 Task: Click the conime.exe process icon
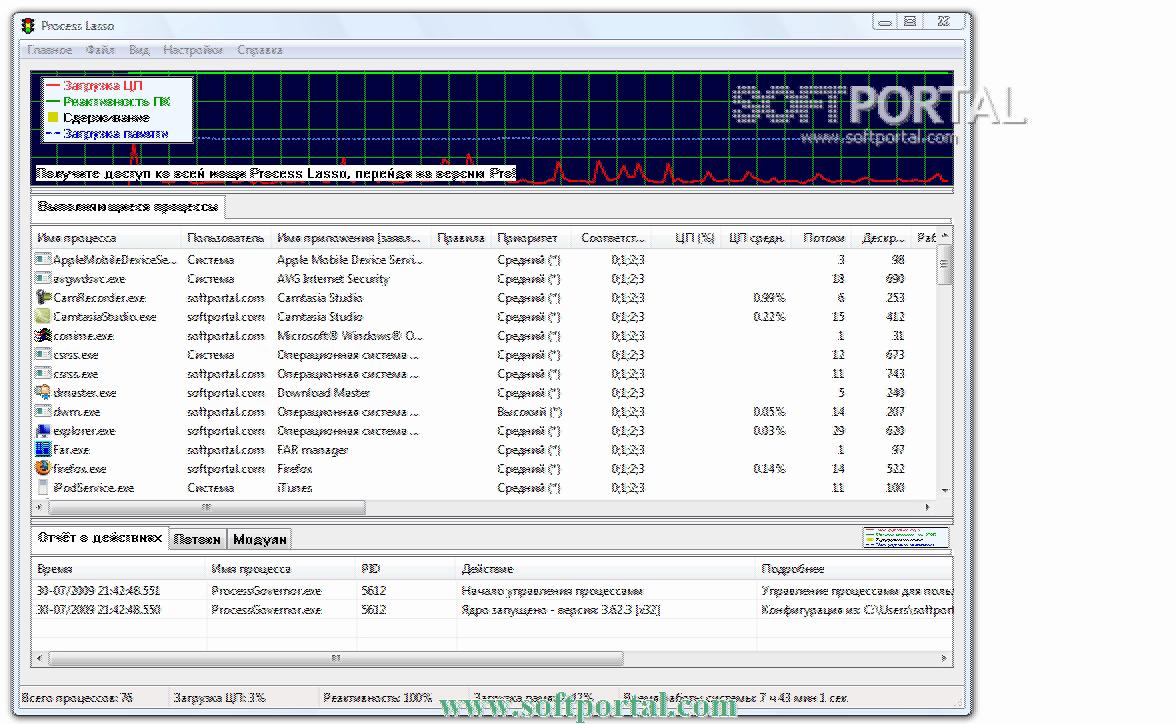coord(43,335)
